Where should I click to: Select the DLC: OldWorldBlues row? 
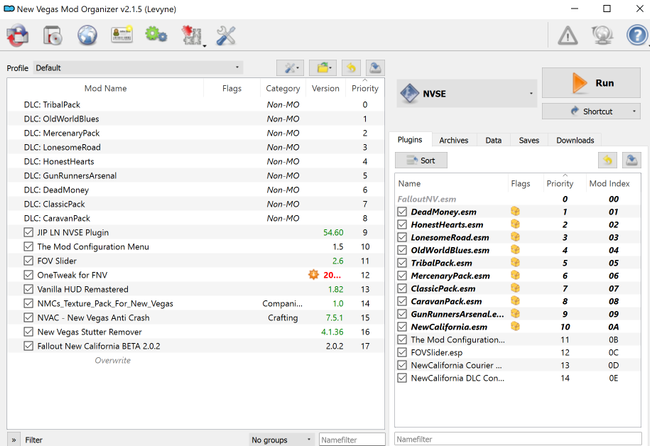click(196, 119)
